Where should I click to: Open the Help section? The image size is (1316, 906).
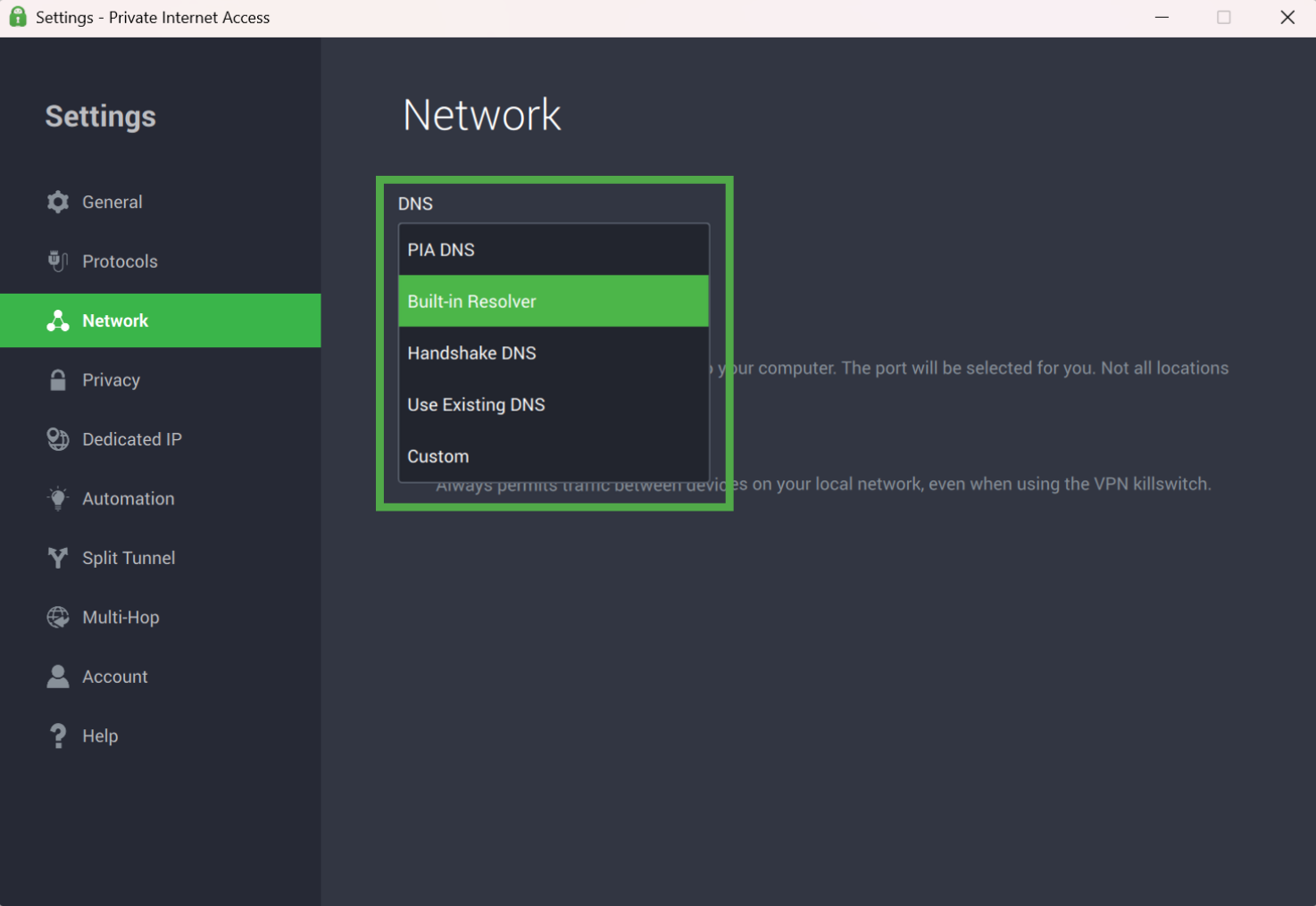click(161, 736)
